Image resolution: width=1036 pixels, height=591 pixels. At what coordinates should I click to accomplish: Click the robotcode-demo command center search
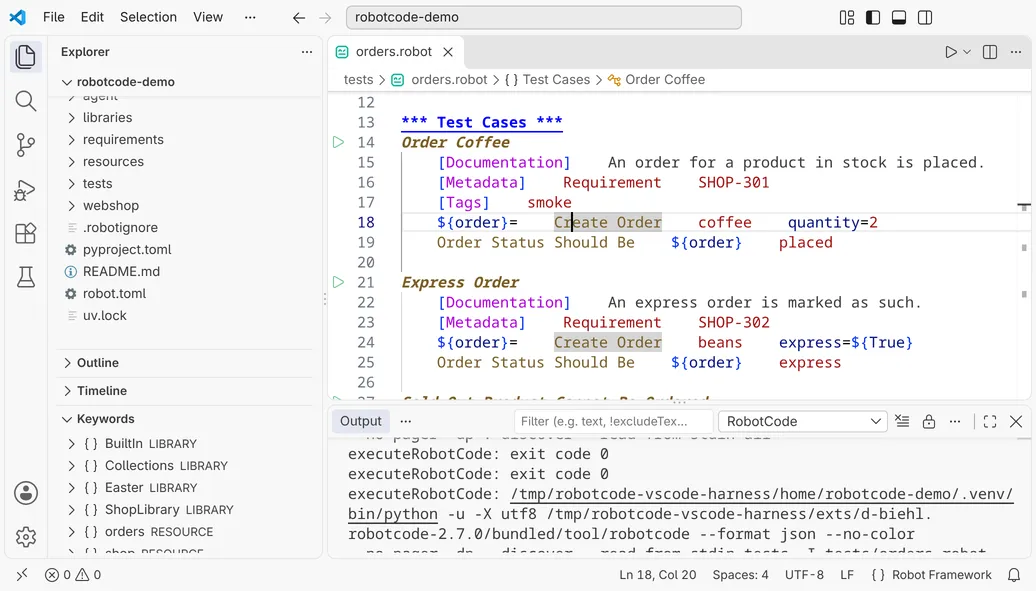pos(544,17)
